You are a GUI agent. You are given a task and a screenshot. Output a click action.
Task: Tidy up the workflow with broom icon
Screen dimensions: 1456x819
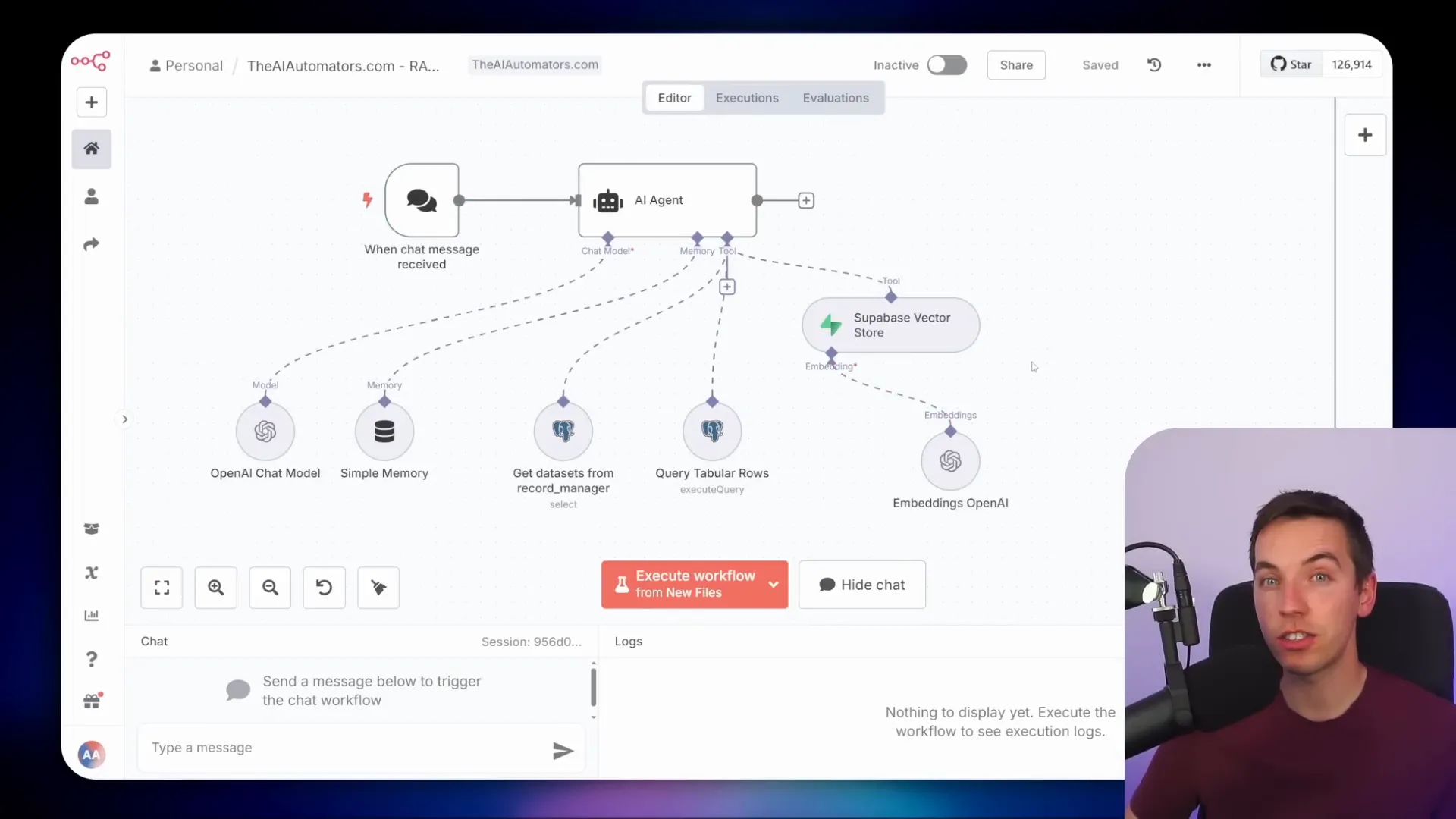(x=378, y=588)
